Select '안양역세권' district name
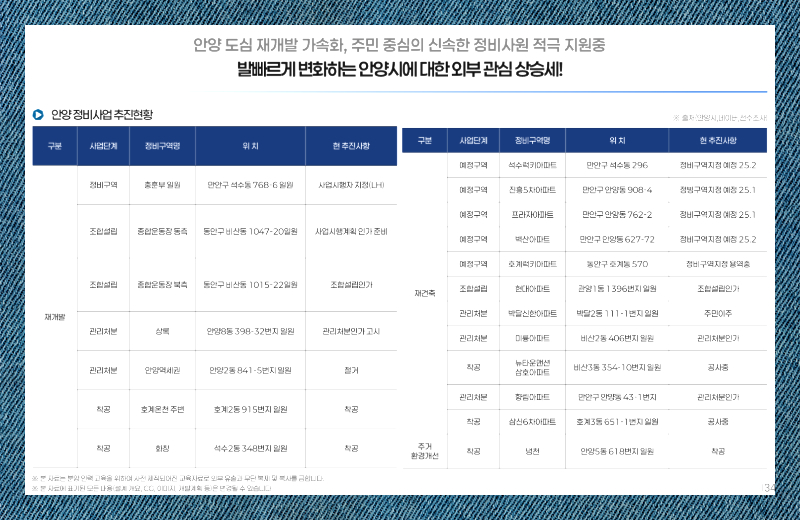Screen dimensions: 800x520 click(162, 370)
